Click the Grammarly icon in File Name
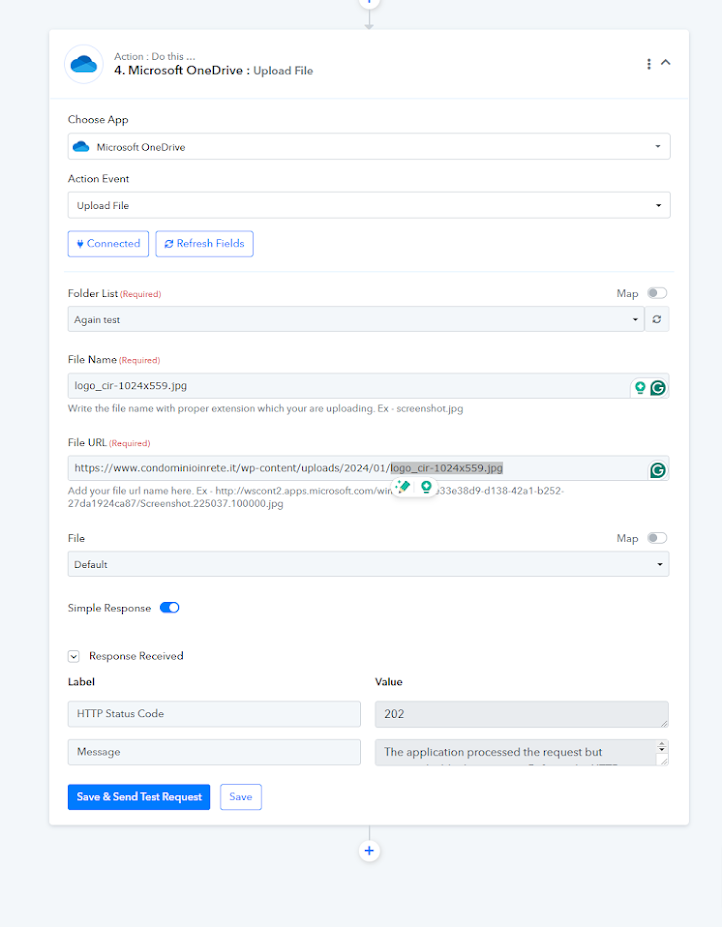The width and height of the screenshot is (722, 927). point(658,388)
